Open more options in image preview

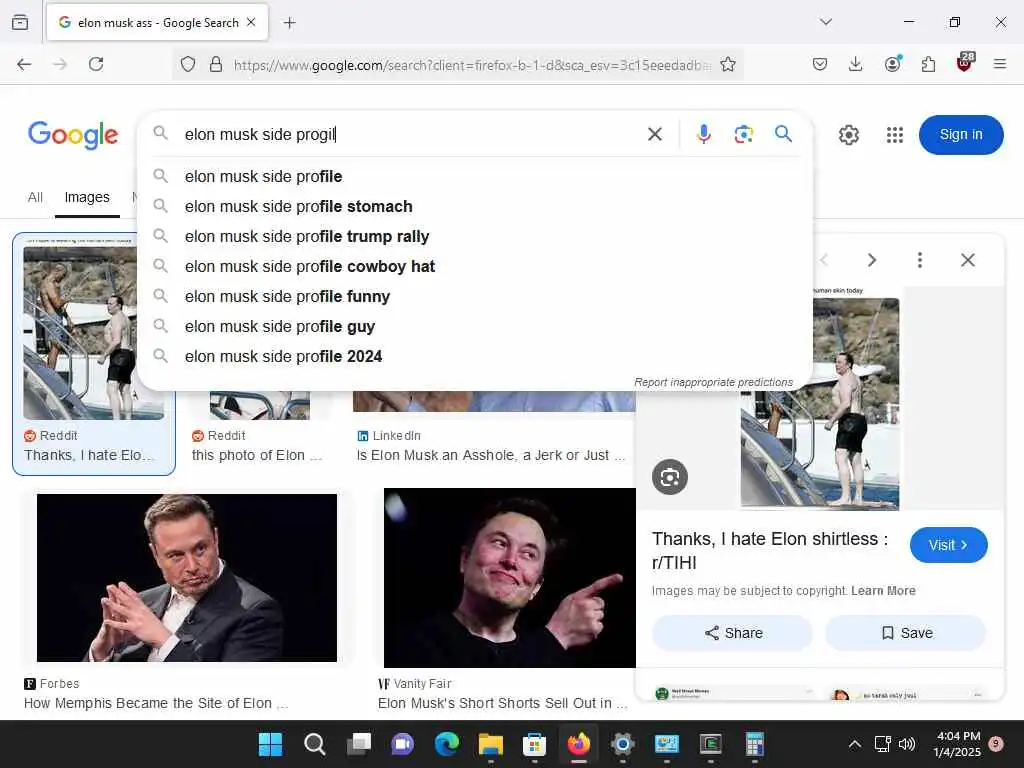[920, 260]
